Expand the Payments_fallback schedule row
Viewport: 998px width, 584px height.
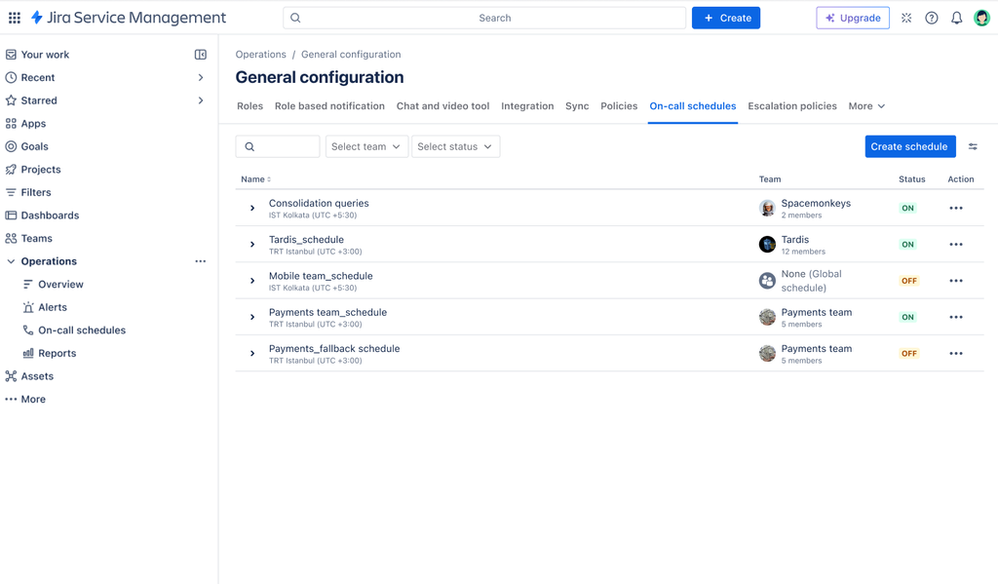point(252,353)
